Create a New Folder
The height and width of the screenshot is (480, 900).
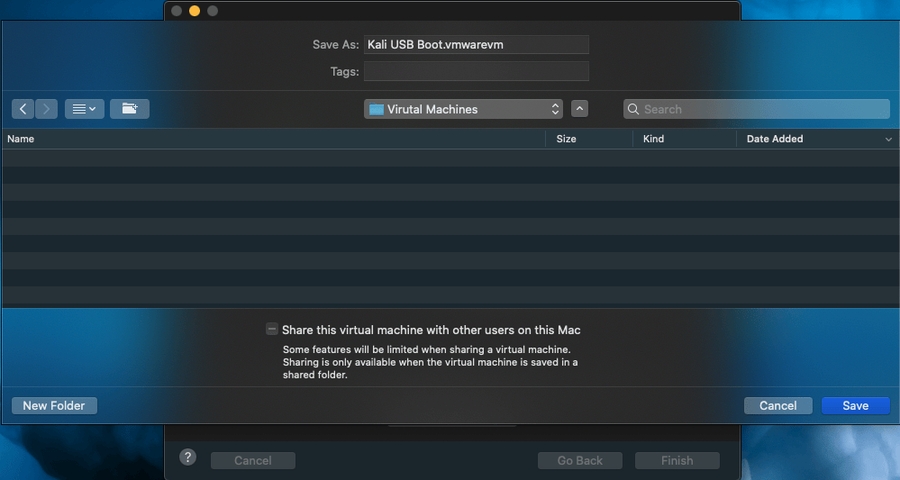[x=54, y=406]
